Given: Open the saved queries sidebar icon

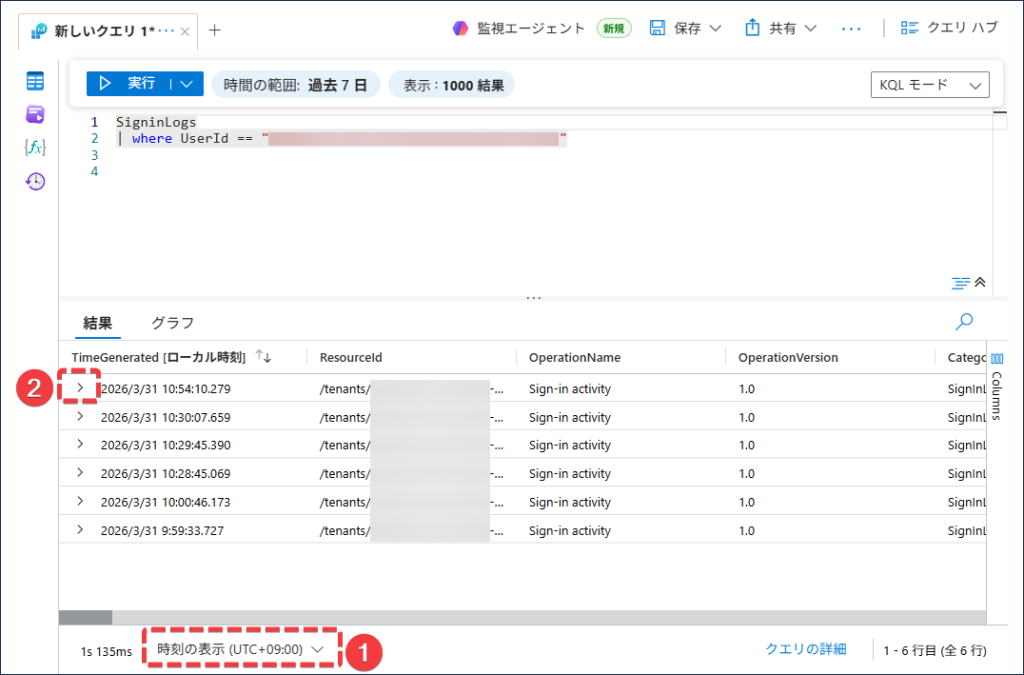Looking at the screenshot, I should coord(35,114).
